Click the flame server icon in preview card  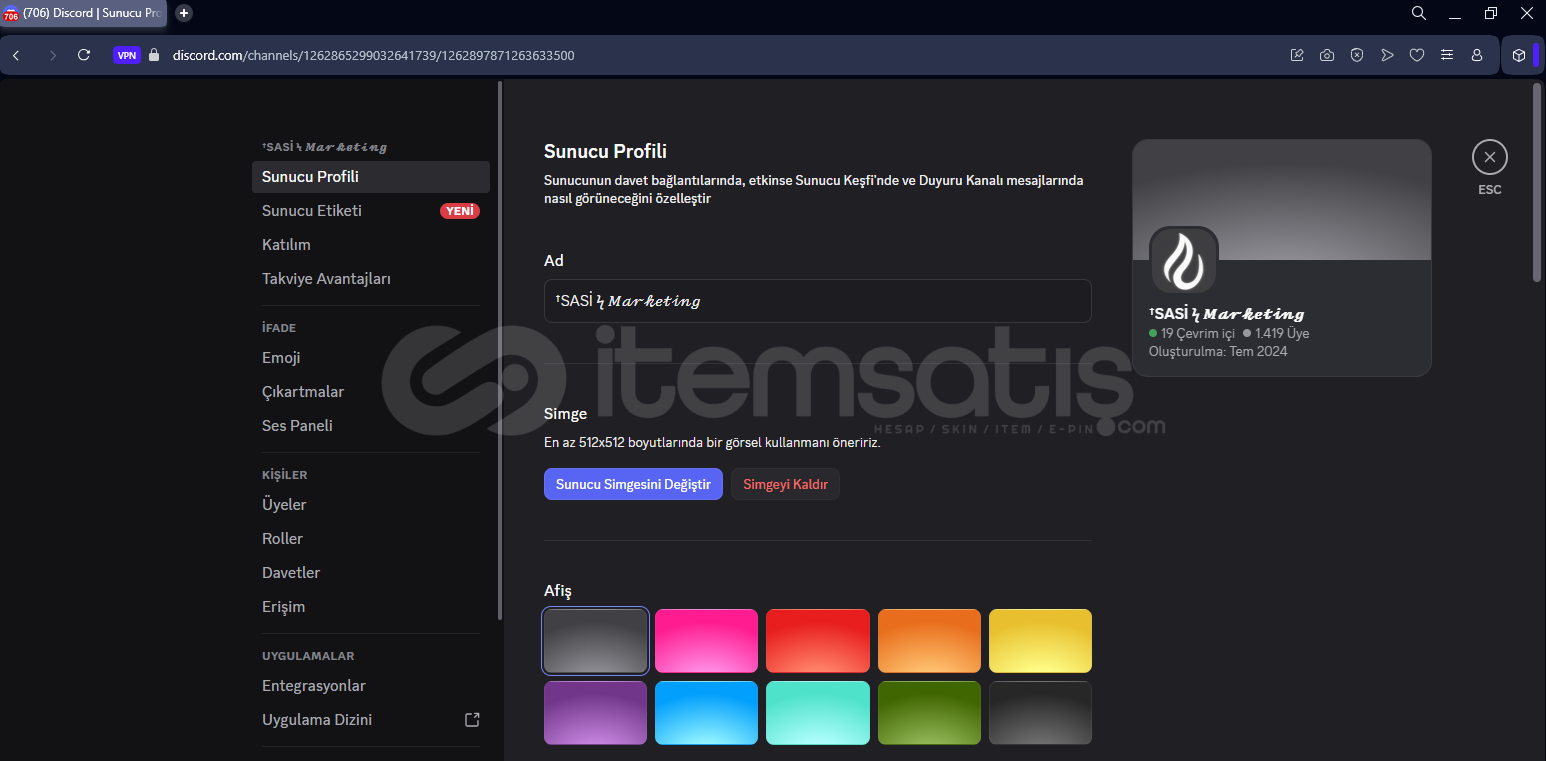[1184, 261]
